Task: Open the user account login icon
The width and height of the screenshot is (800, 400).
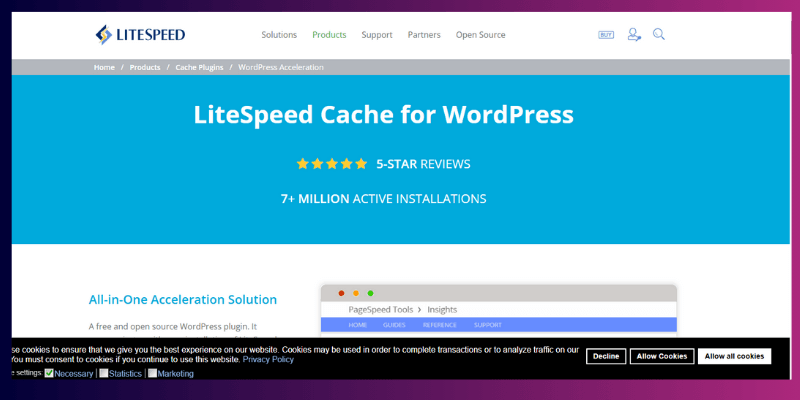Action: click(x=634, y=35)
